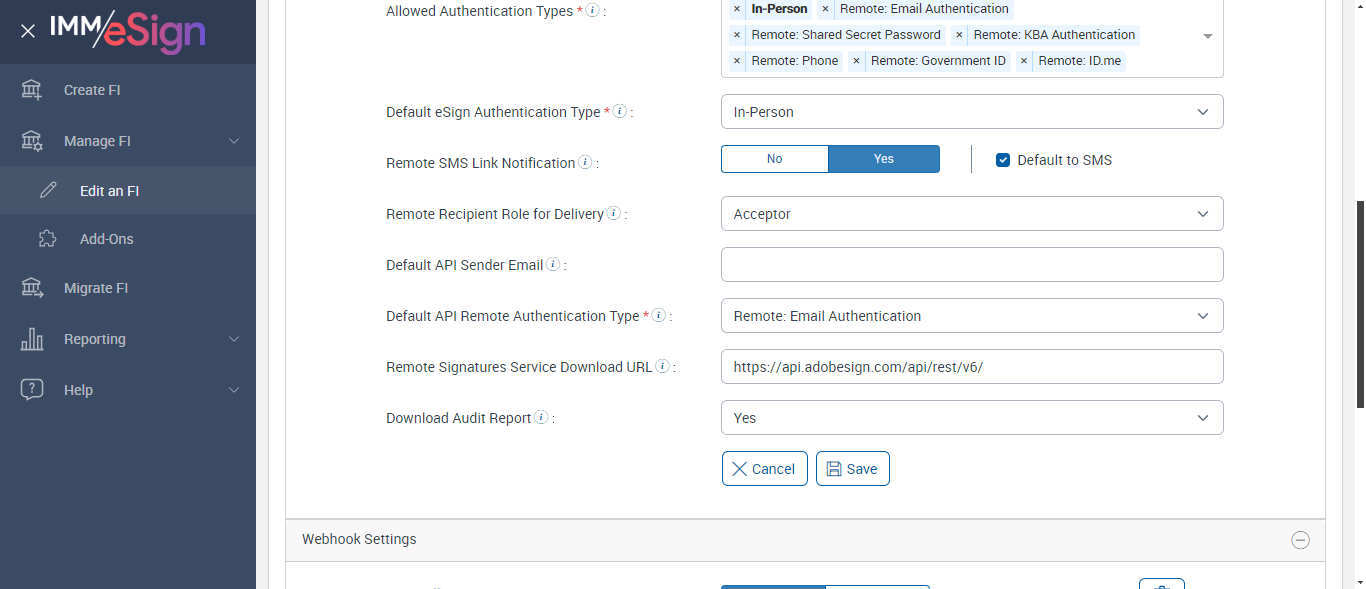Image resolution: width=1366 pixels, height=589 pixels.
Task: Click the Reporting bar chart icon
Action: (x=32, y=339)
